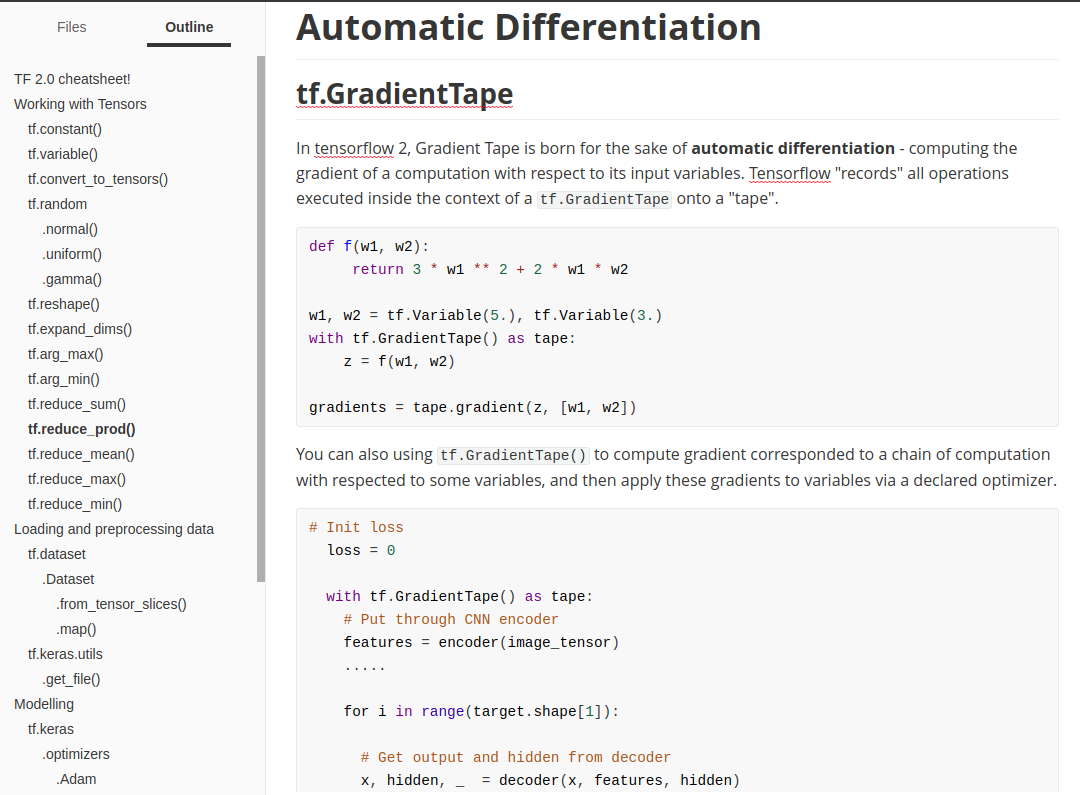1080x795 pixels.
Task: Select tf.random outline item
Action: coord(57,204)
